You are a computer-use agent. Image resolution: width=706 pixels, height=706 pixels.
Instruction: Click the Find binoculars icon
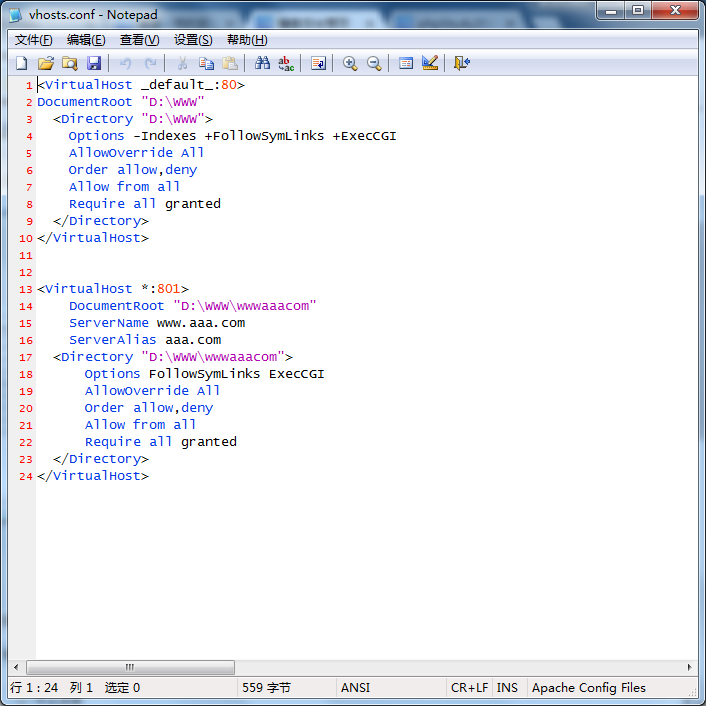tap(262, 63)
